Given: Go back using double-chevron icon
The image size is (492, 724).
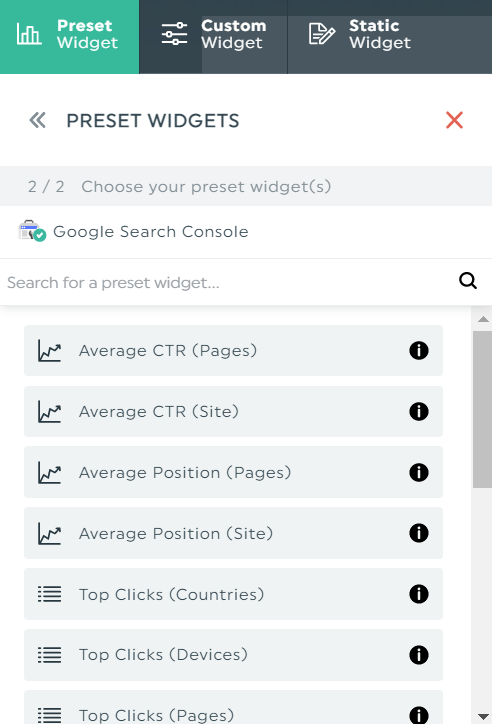Looking at the screenshot, I should 37,121.
